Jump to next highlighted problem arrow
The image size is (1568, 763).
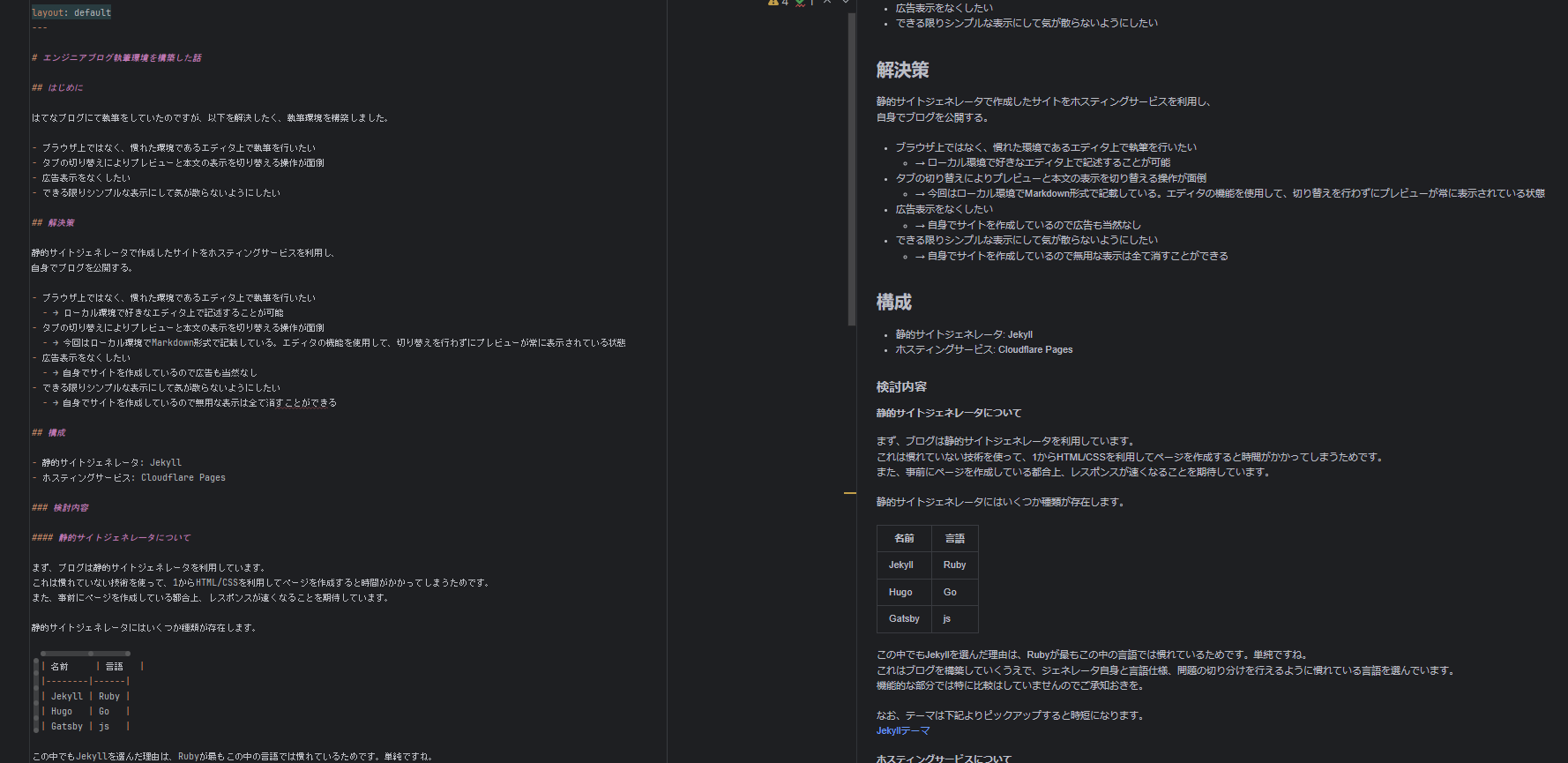[x=846, y=3]
